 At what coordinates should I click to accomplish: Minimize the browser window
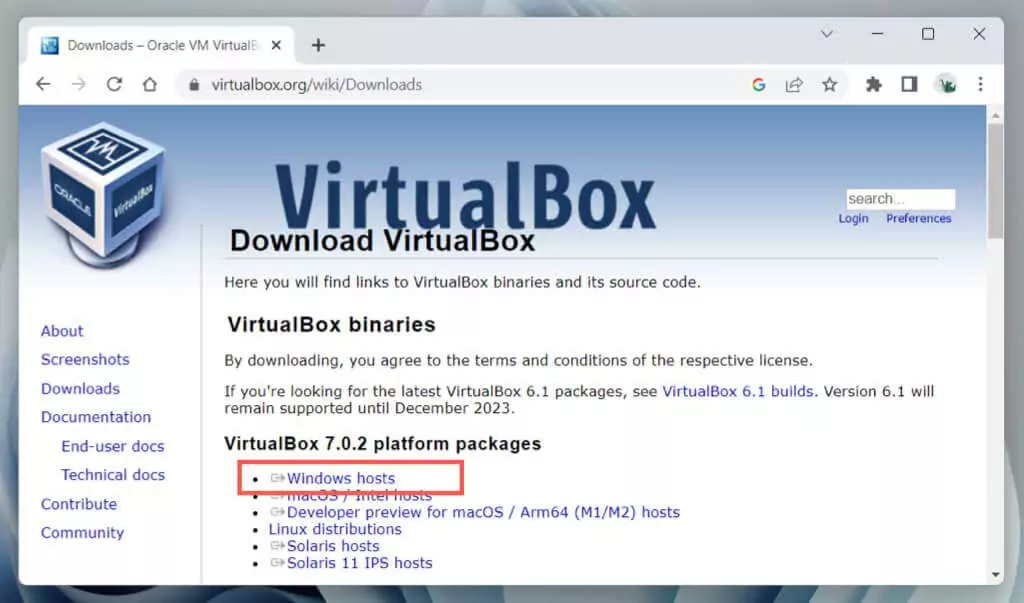click(877, 34)
